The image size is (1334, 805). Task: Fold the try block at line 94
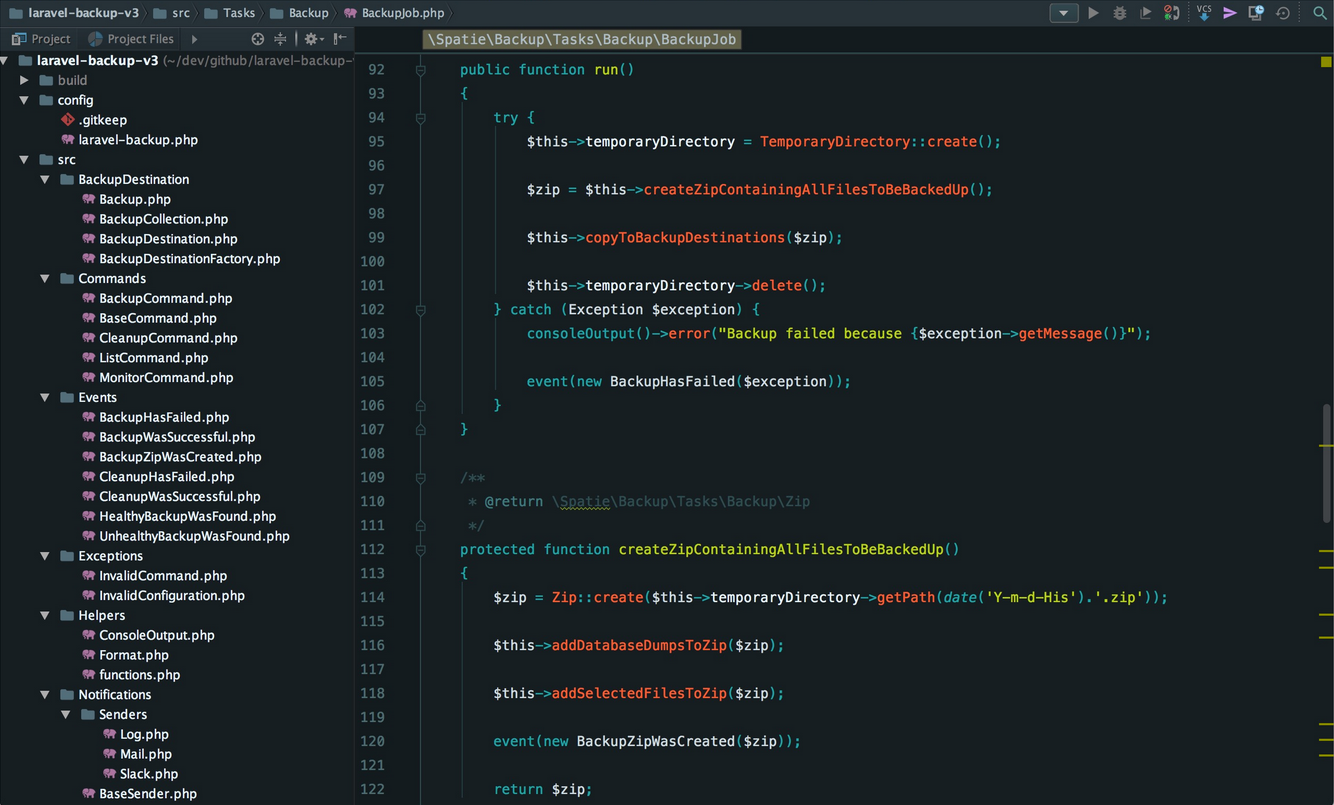(421, 118)
